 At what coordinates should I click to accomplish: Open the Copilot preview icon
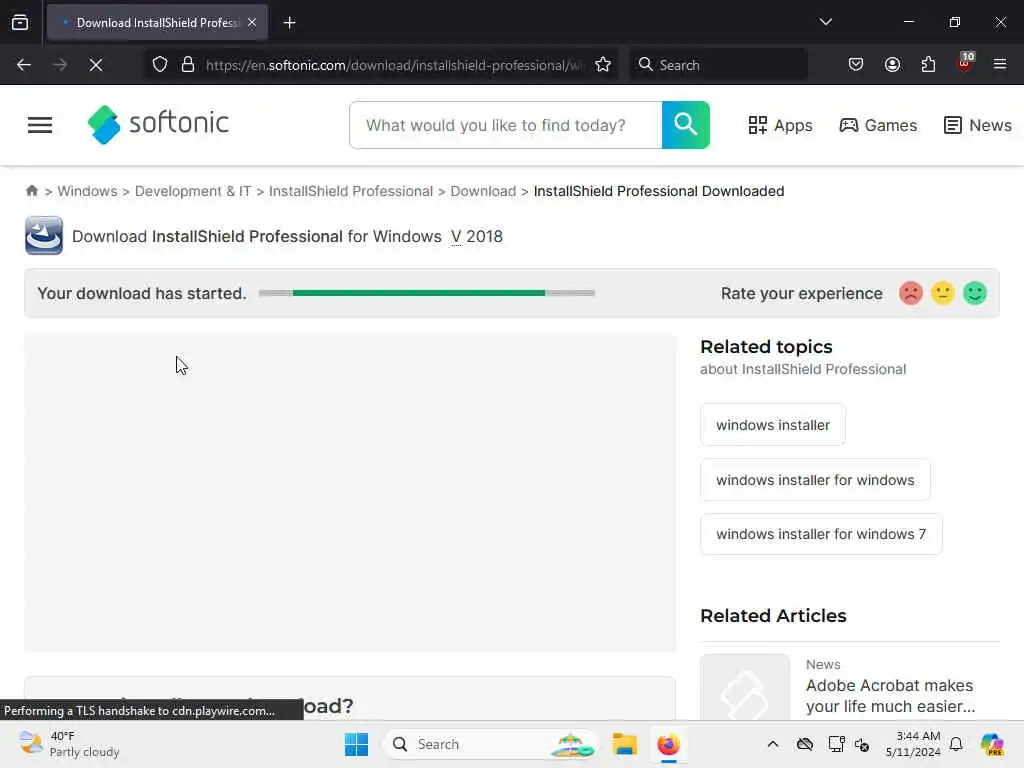pyautogui.click(x=992, y=744)
